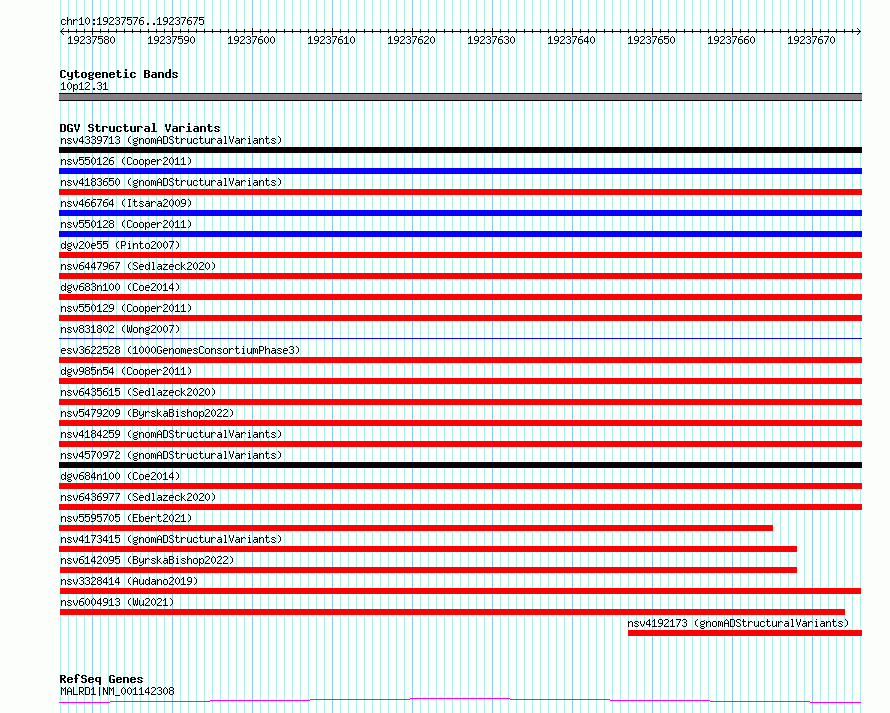The width and height of the screenshot is (890, 713).
Task: Open variant dgv683n100 (Coe2014)
Action: (120, 287)
